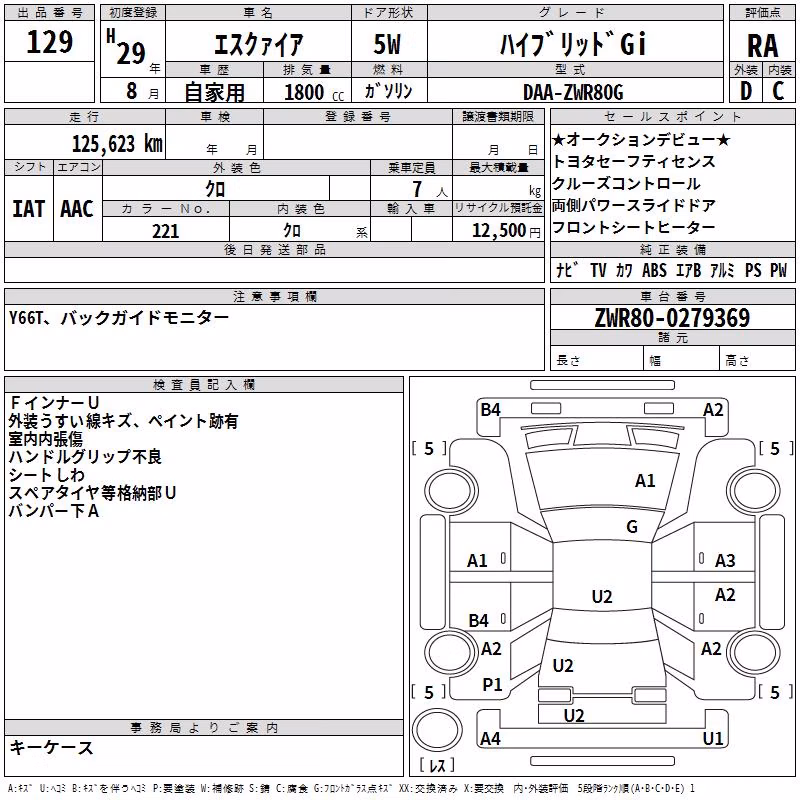Select A4 rear bumper mark

(490, 738)
